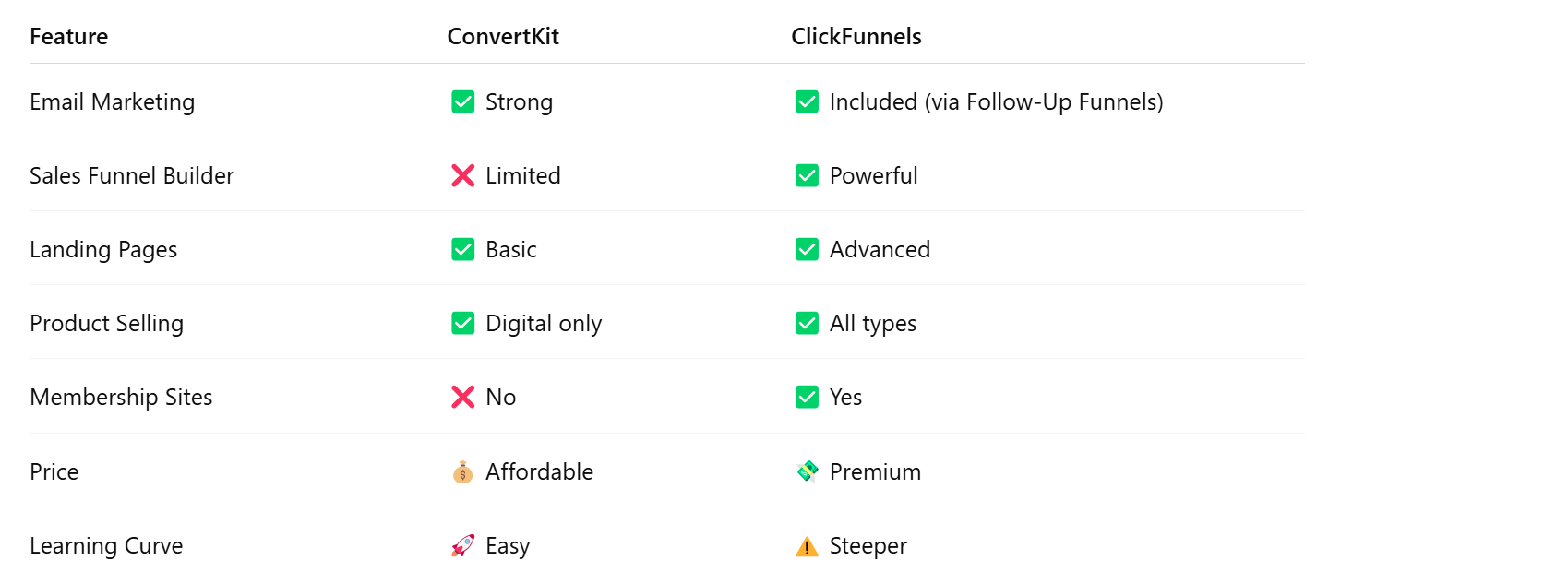Click the ClickFunnels column header
The image size is (1568, 584).
(x=856, y=36)
